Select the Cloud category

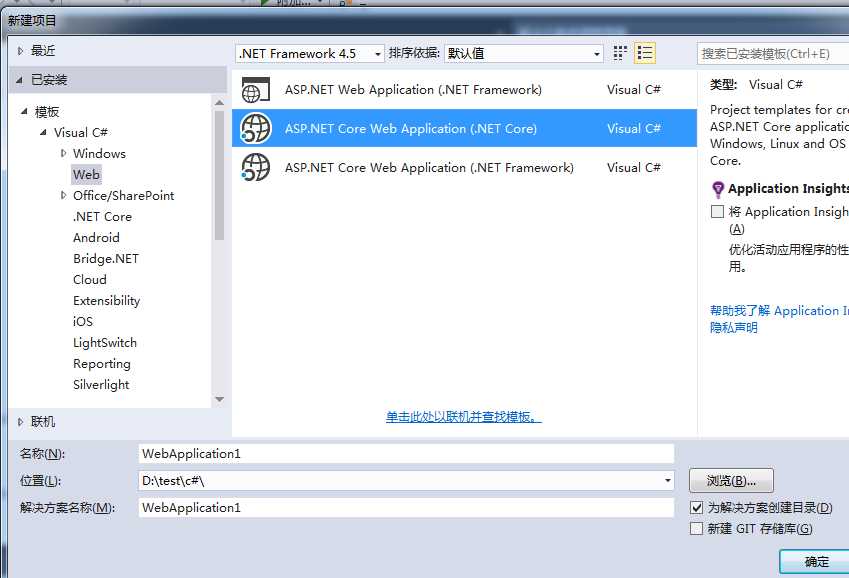coord(89,280)
